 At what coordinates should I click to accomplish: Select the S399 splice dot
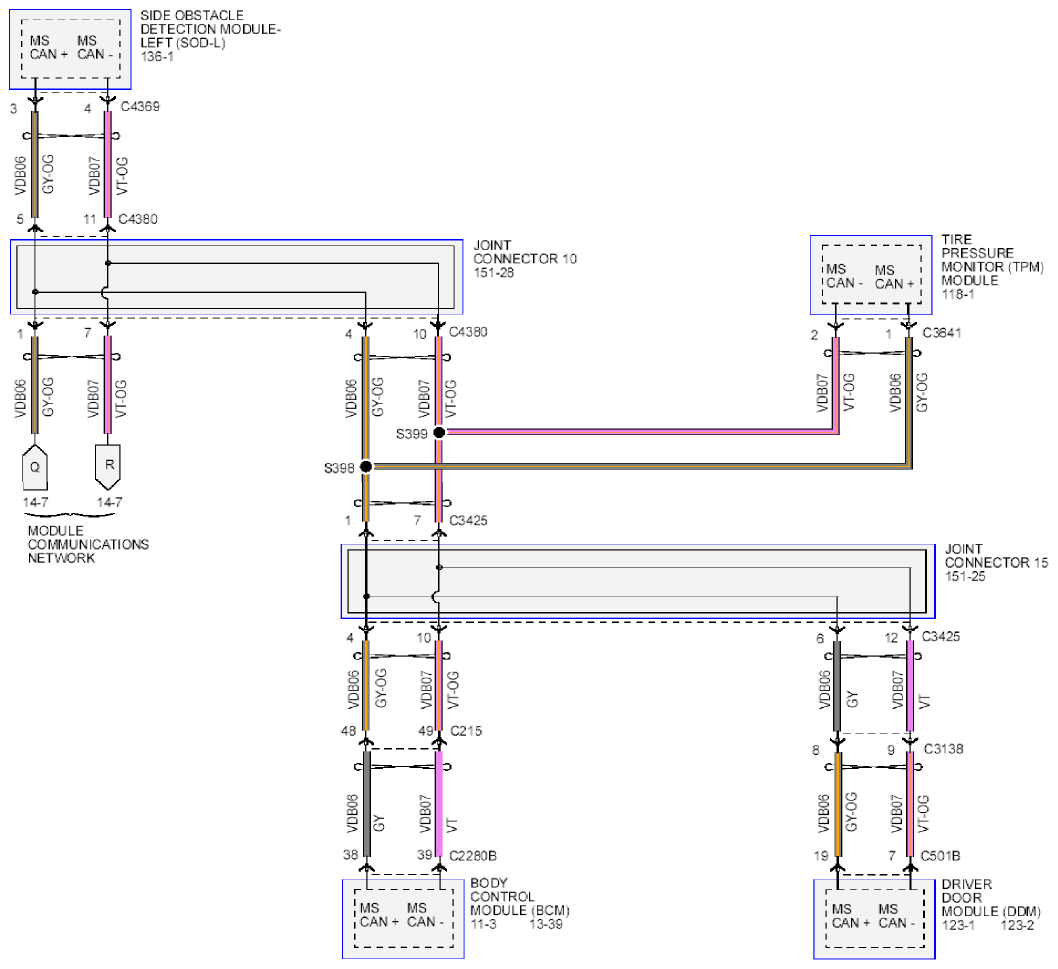point(439,433)
